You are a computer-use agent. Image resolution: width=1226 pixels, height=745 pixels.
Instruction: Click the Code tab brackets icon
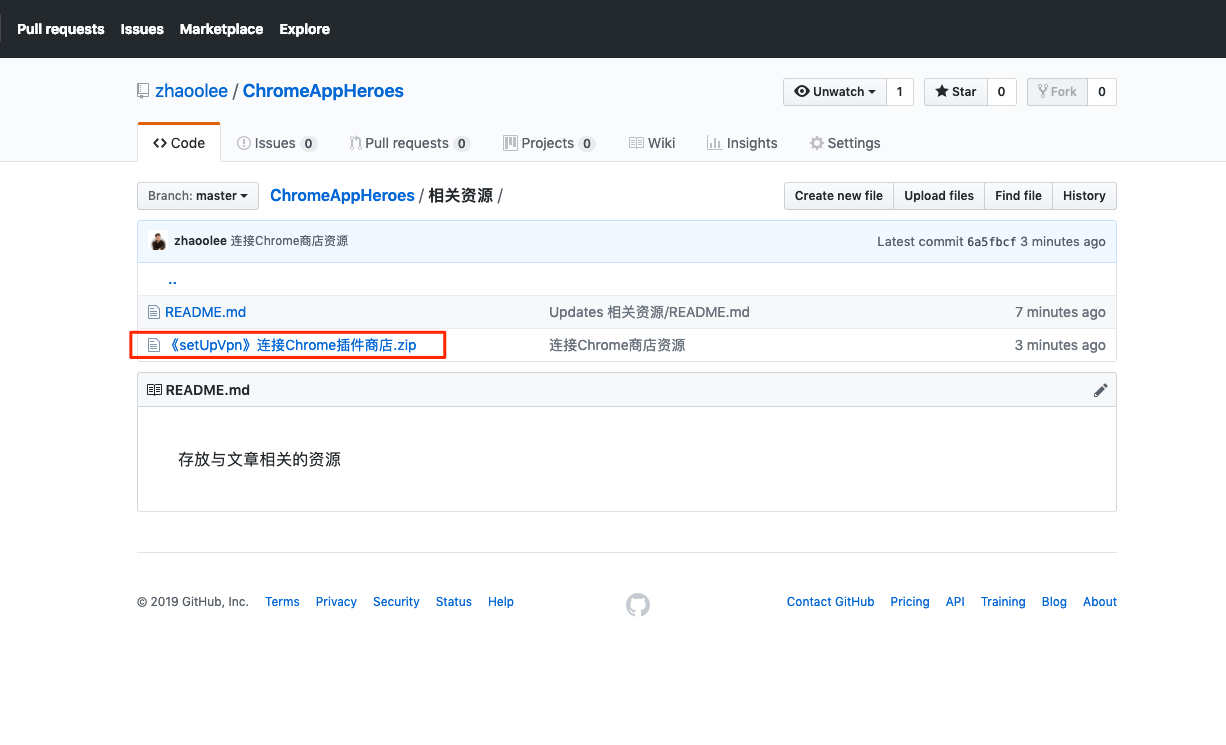[x=160, y=143]
